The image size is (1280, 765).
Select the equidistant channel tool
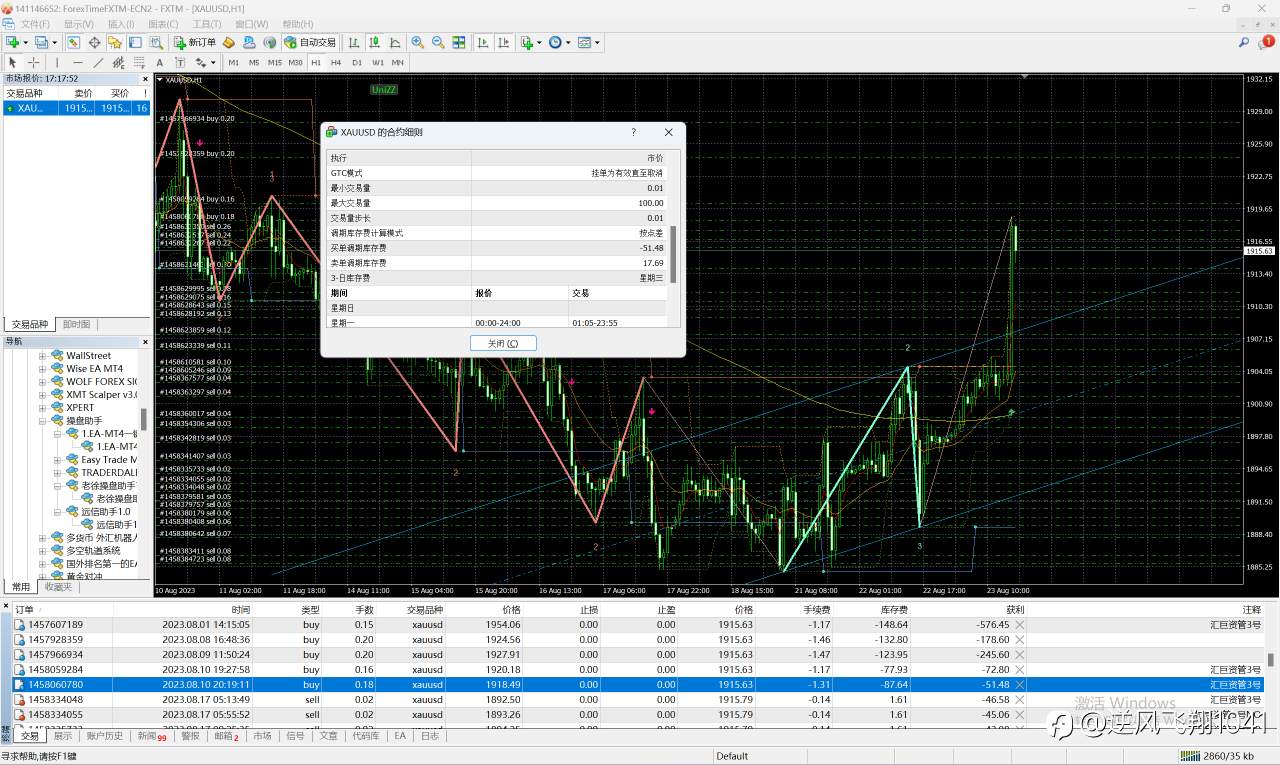pyautogui.click(x=119, y=62)
